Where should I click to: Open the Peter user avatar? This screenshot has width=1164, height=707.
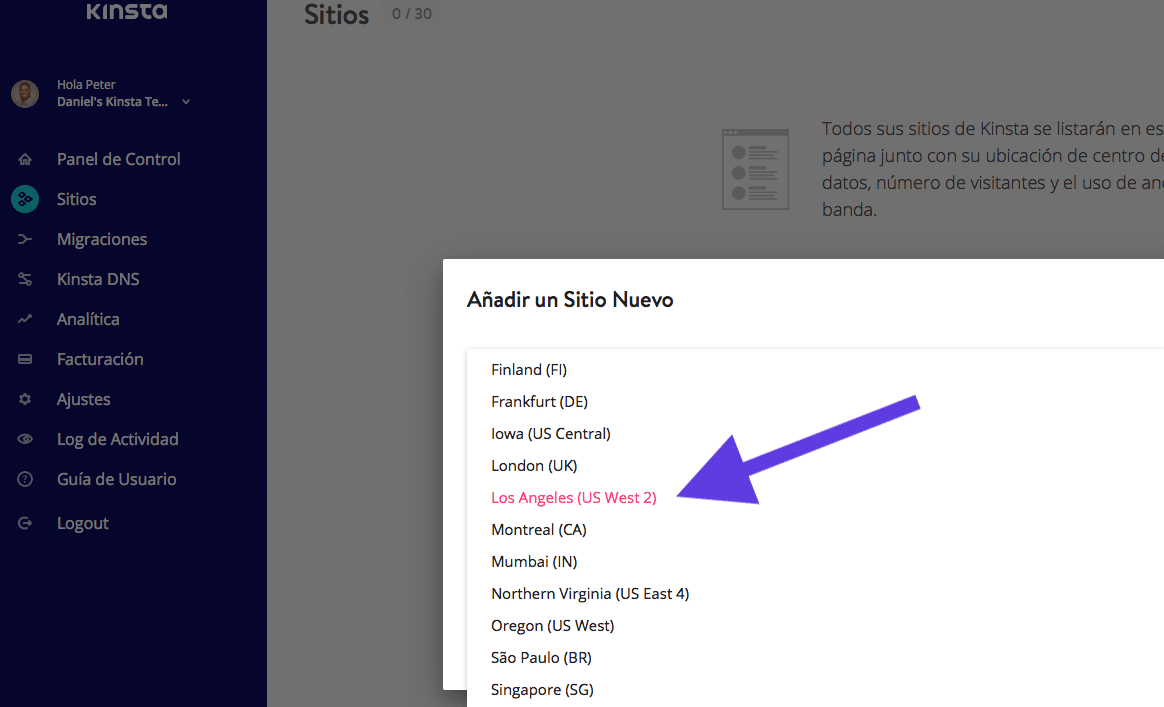(24, 94)
